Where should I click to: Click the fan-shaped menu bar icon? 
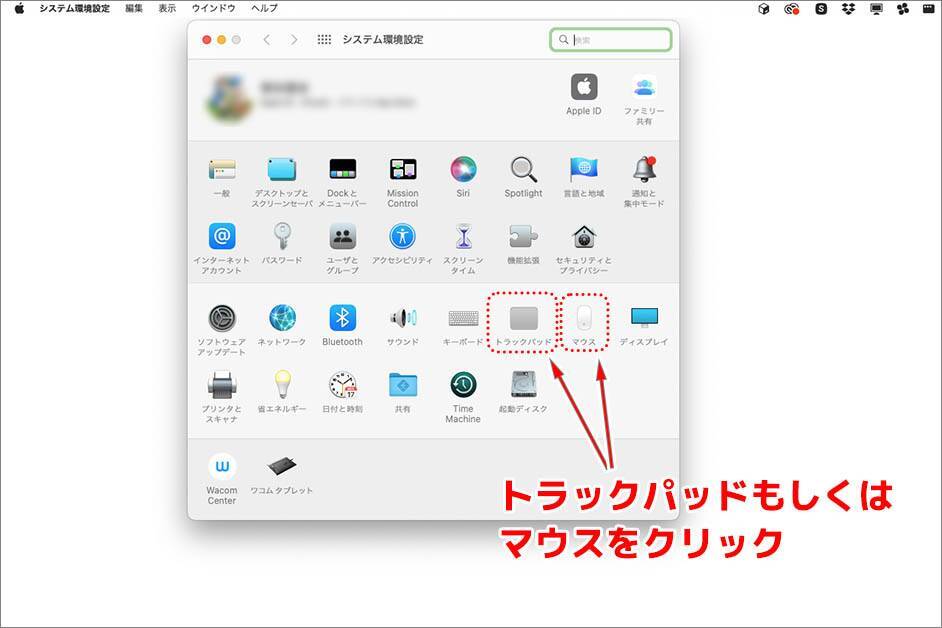[903, 8]
